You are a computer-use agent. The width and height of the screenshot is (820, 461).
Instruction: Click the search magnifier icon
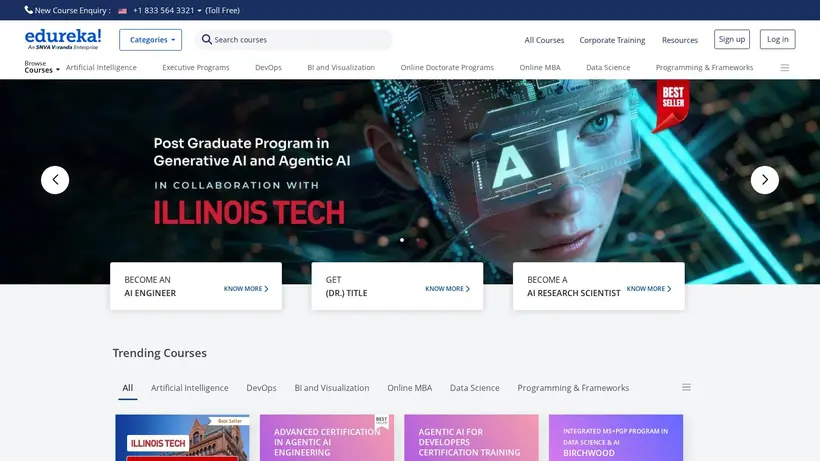(x=207, y=40)
